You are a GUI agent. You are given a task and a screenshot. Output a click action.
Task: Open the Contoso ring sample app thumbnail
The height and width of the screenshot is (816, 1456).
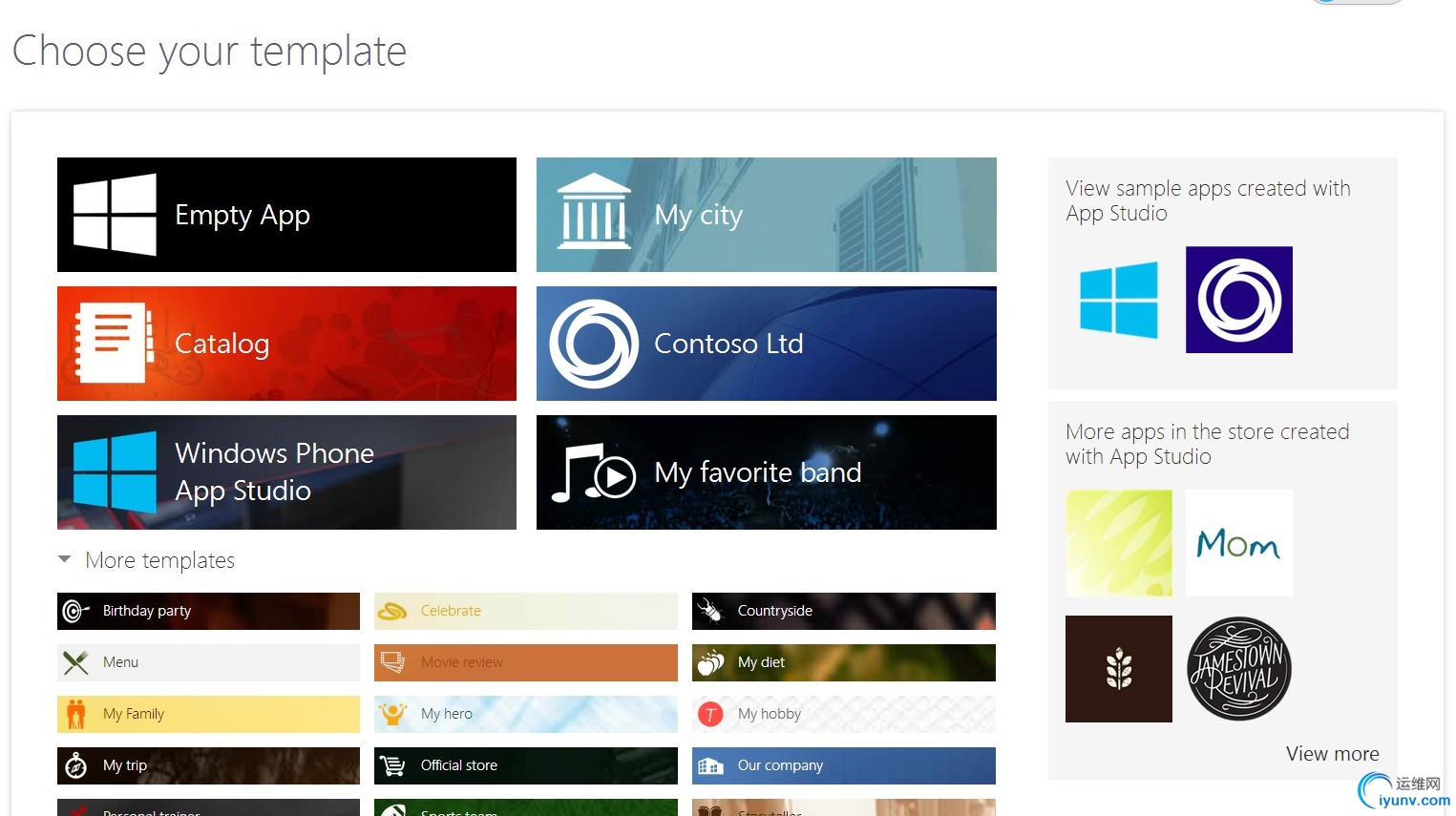coord(1239,300)
